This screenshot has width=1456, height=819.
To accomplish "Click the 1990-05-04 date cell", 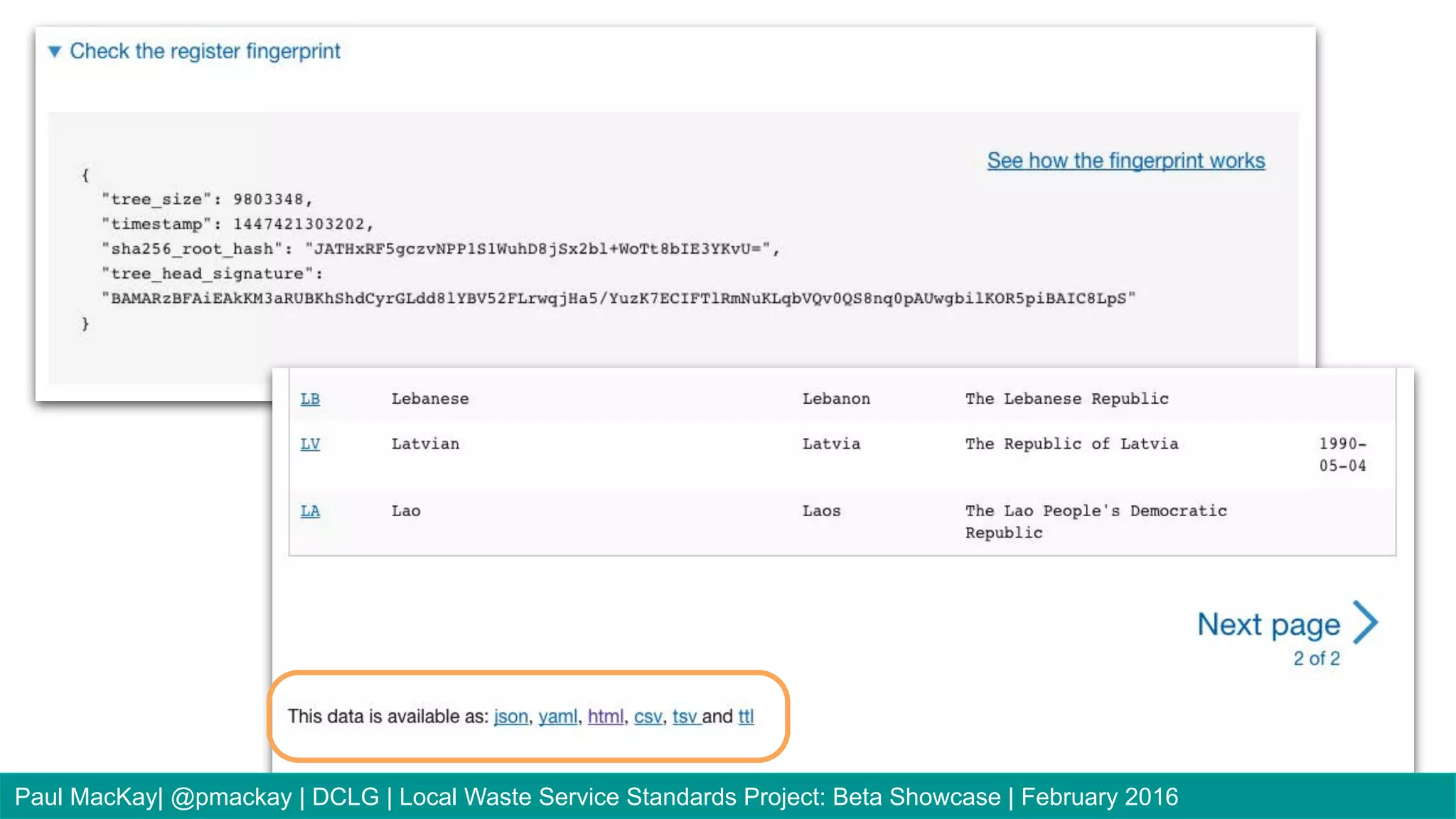I will pos(1342,454).
